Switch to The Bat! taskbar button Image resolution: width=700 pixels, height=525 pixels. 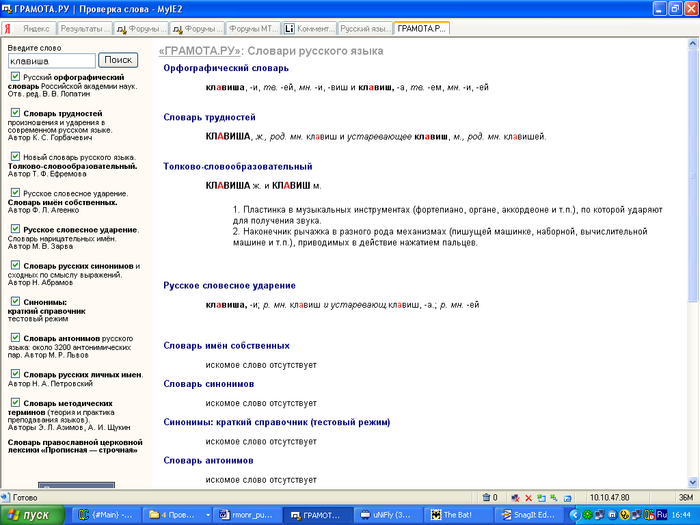pos(459,515)
